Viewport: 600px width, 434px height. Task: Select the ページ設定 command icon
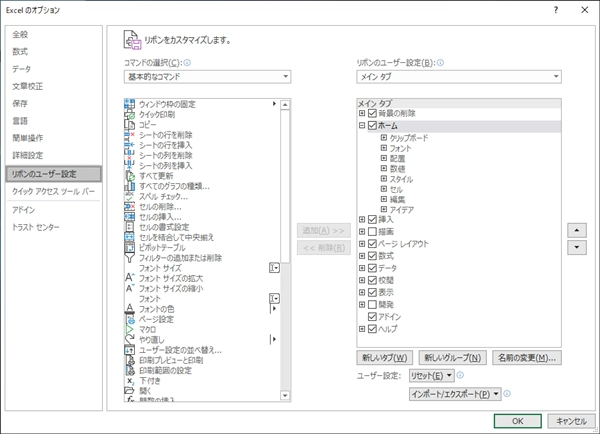pyautogui.click(x=130, y=319)
